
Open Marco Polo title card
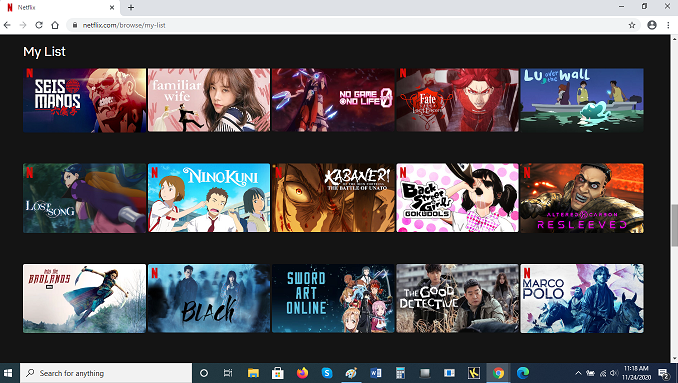(582, 298)
